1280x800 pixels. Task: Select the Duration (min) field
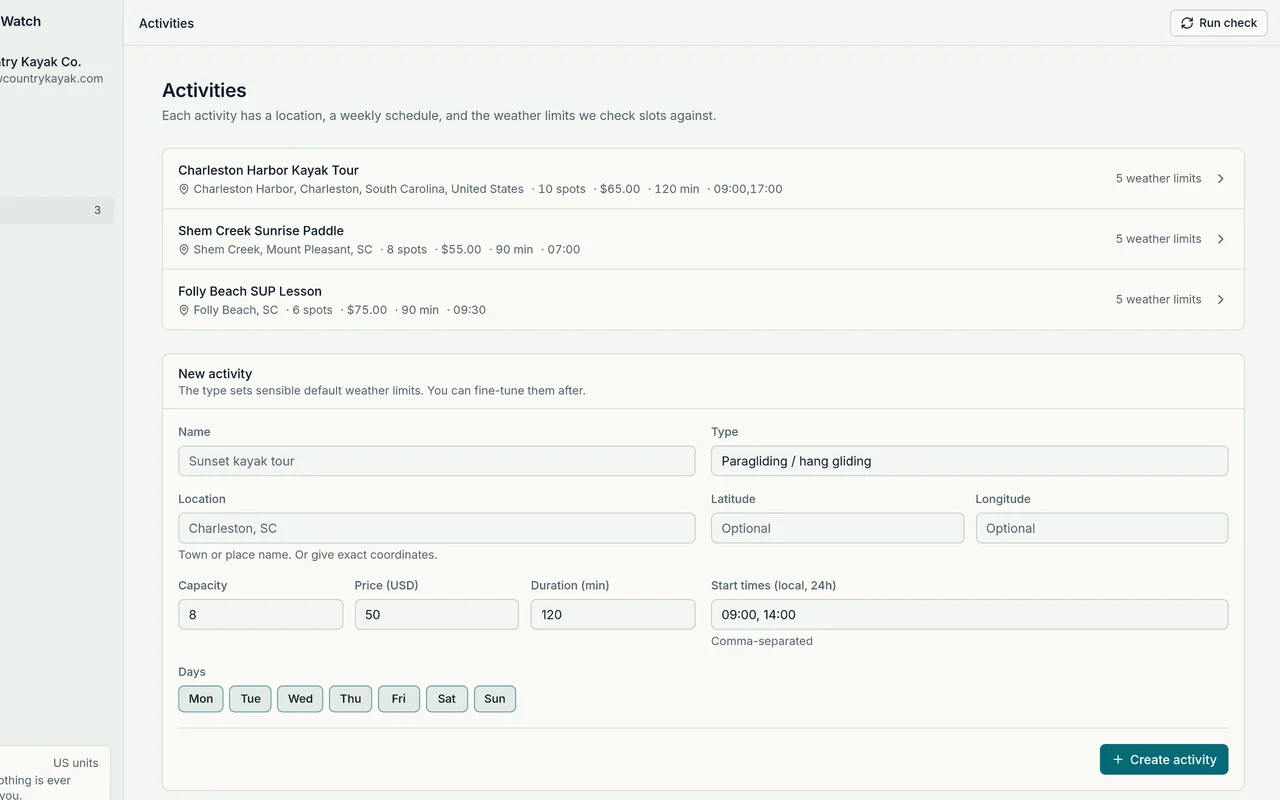(x=613, y=614)
